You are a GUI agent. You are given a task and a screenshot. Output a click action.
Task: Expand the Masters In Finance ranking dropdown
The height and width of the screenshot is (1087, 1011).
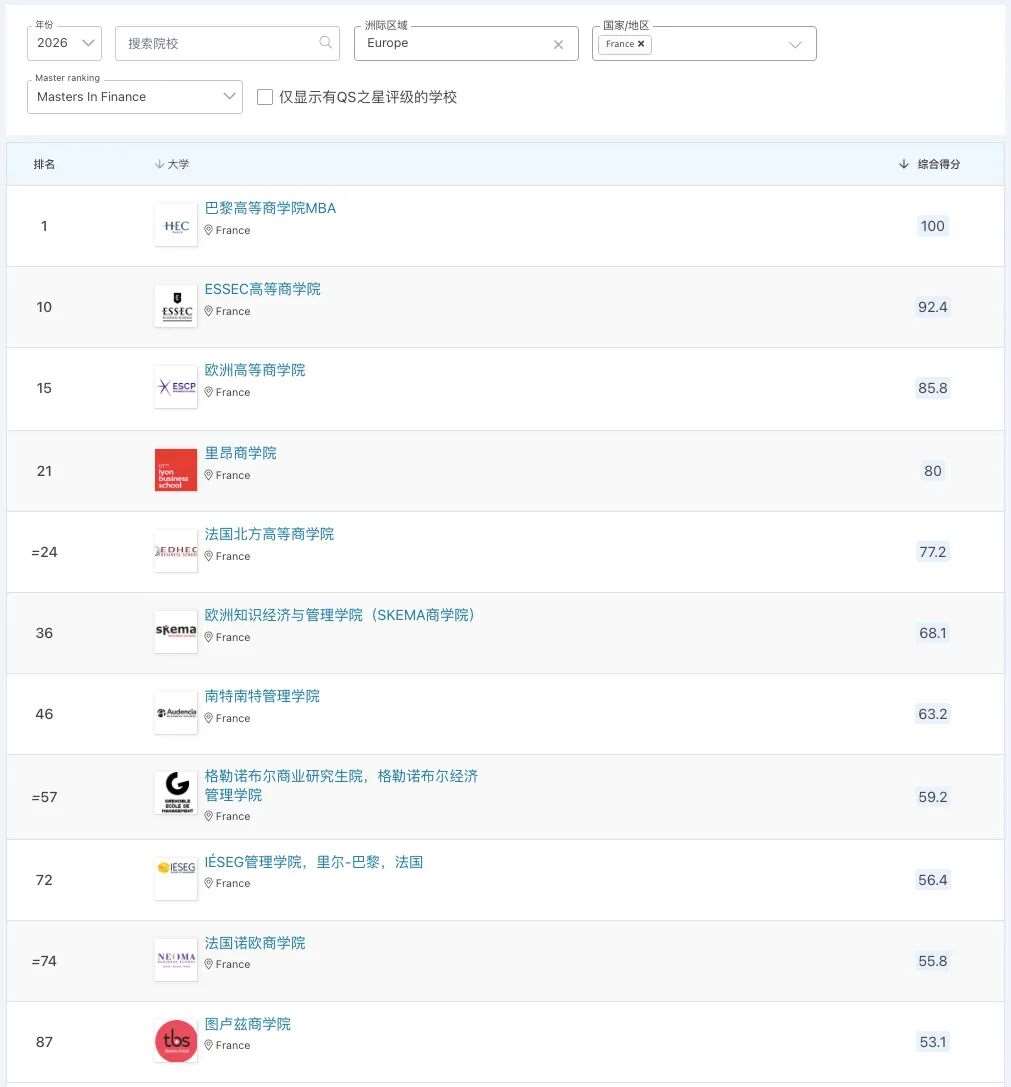coord(135,97)
